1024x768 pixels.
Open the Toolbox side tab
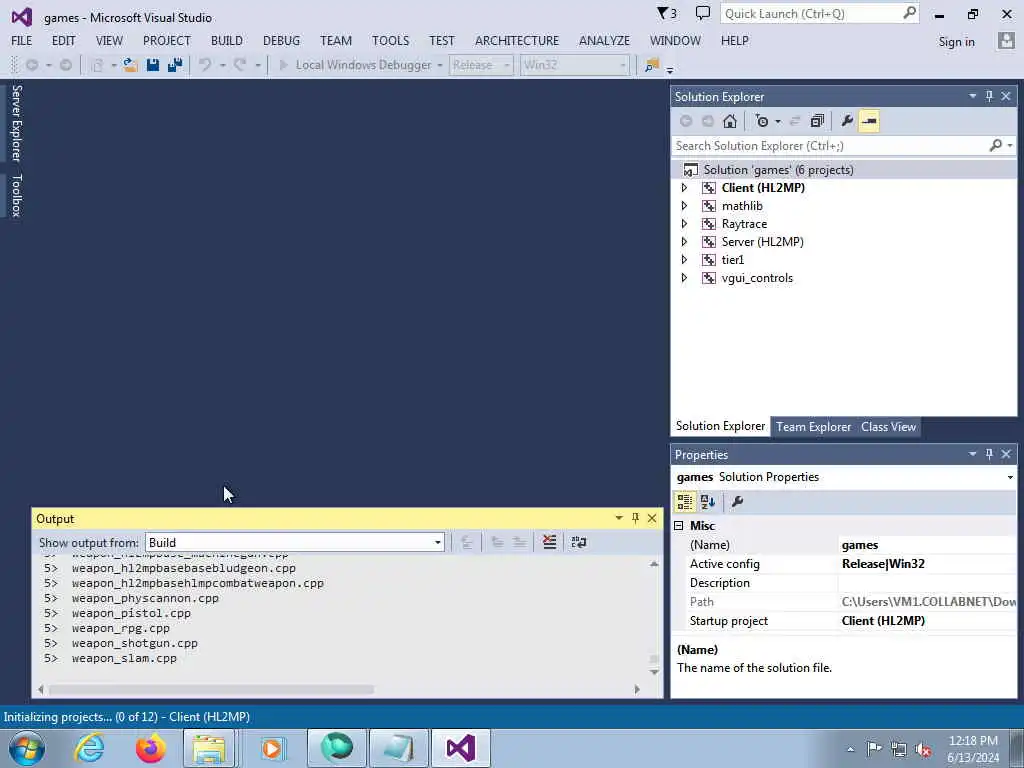coord(16,195)
